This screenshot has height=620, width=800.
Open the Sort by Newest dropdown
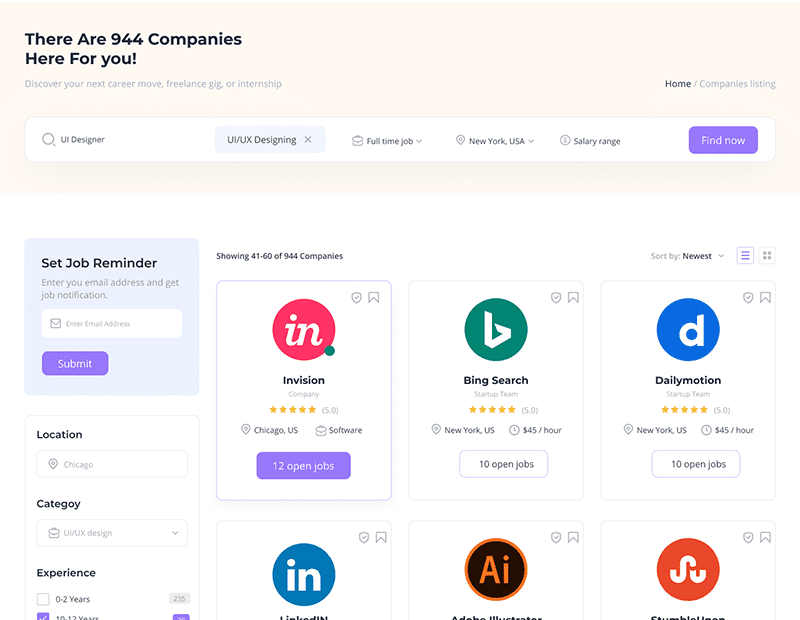688,256
